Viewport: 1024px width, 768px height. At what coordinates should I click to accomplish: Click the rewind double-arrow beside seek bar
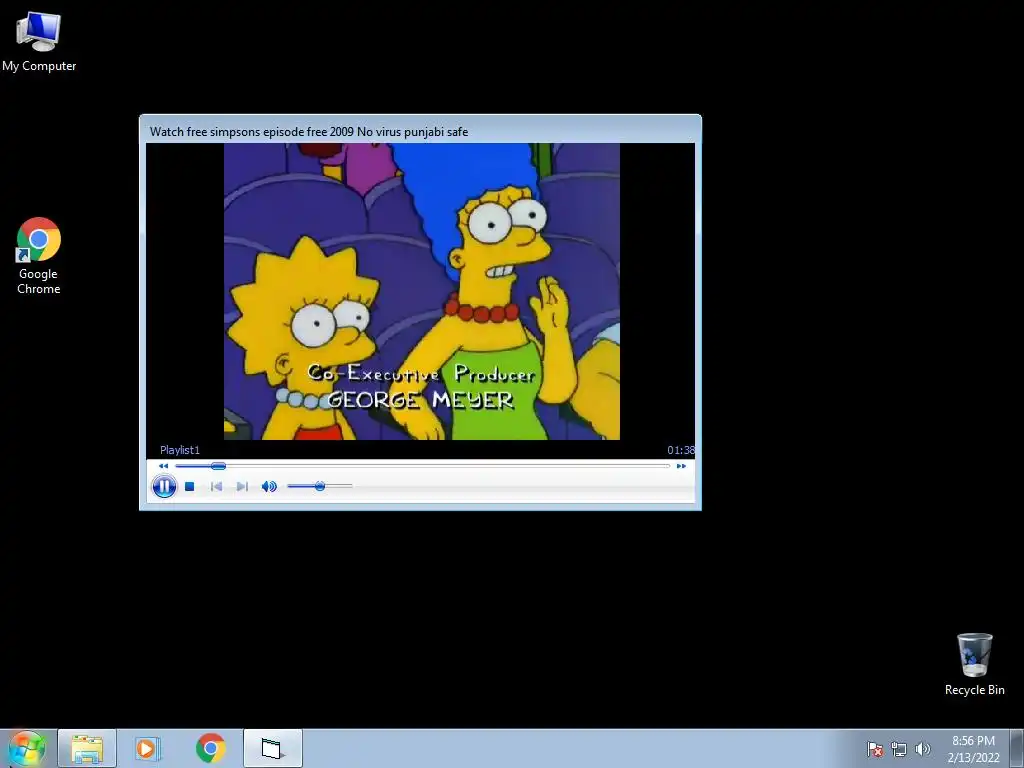tap(163, 466)
